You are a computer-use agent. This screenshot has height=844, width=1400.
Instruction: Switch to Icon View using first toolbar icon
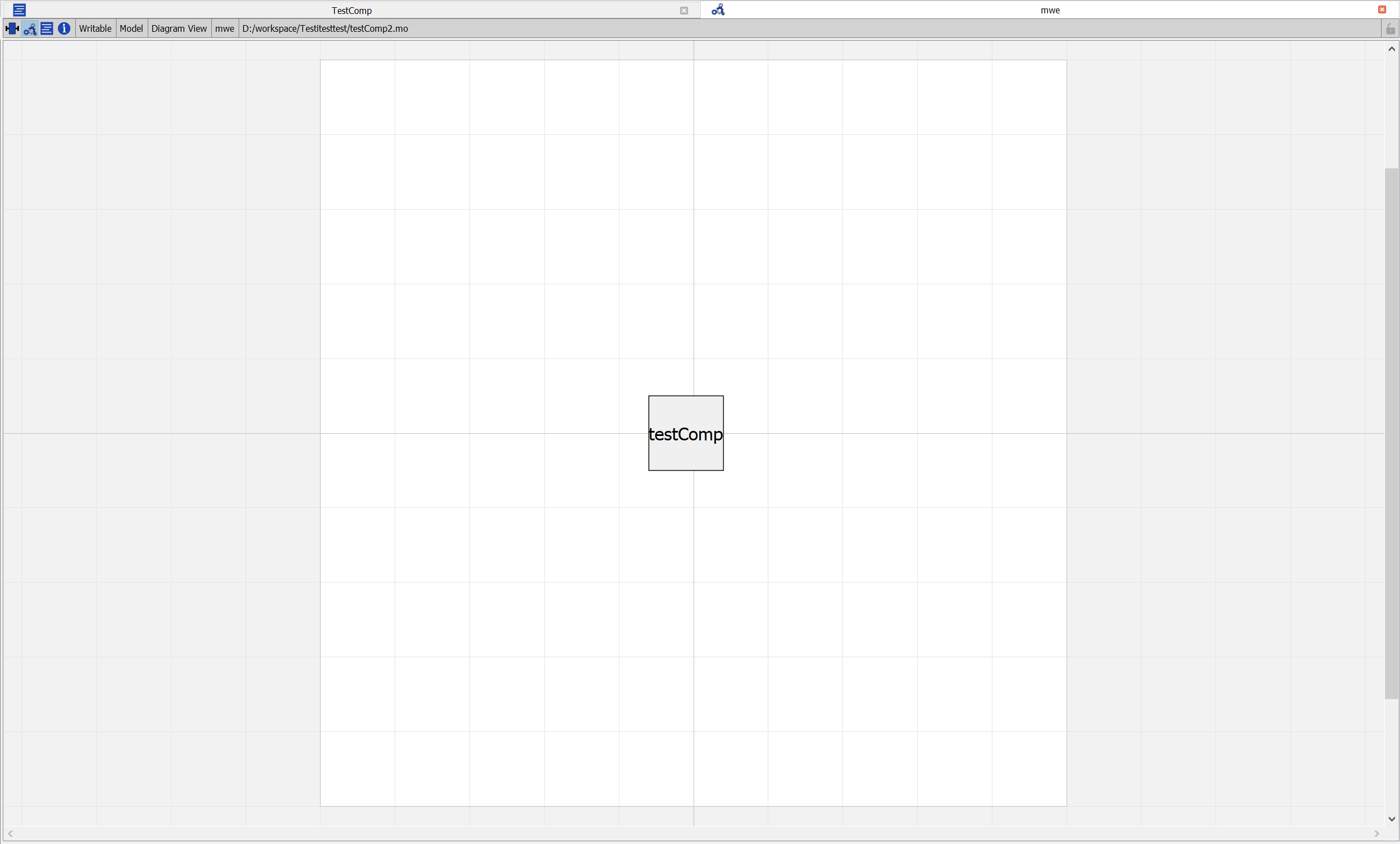(11, 29)
